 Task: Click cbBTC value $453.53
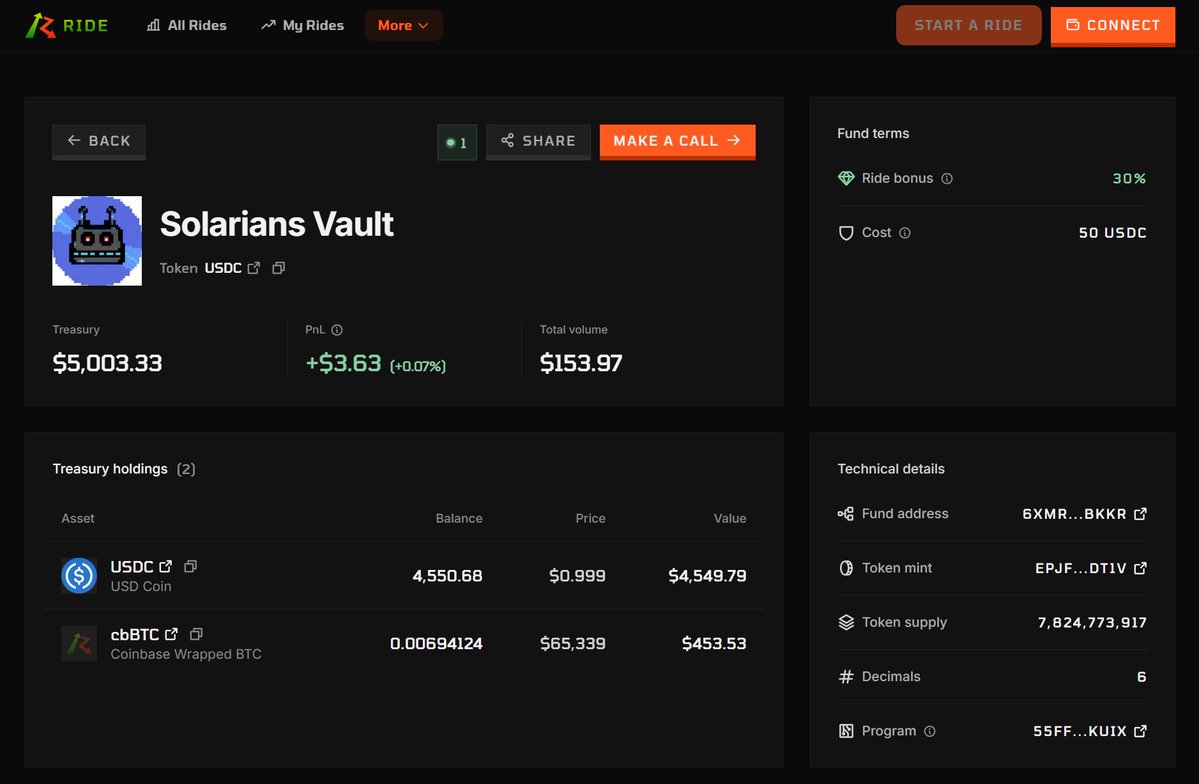coord(713,643)
